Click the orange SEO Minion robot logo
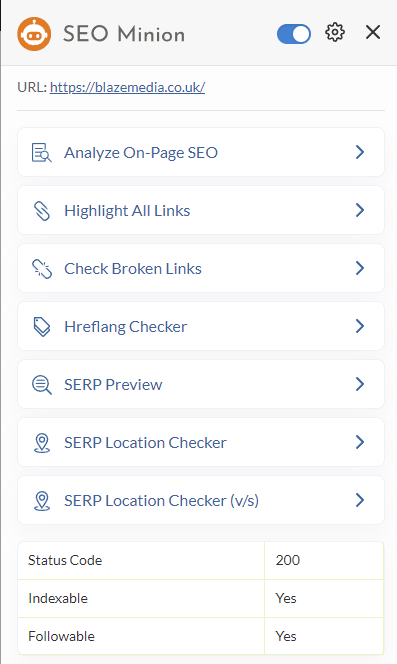 click(x=34, y=33)
